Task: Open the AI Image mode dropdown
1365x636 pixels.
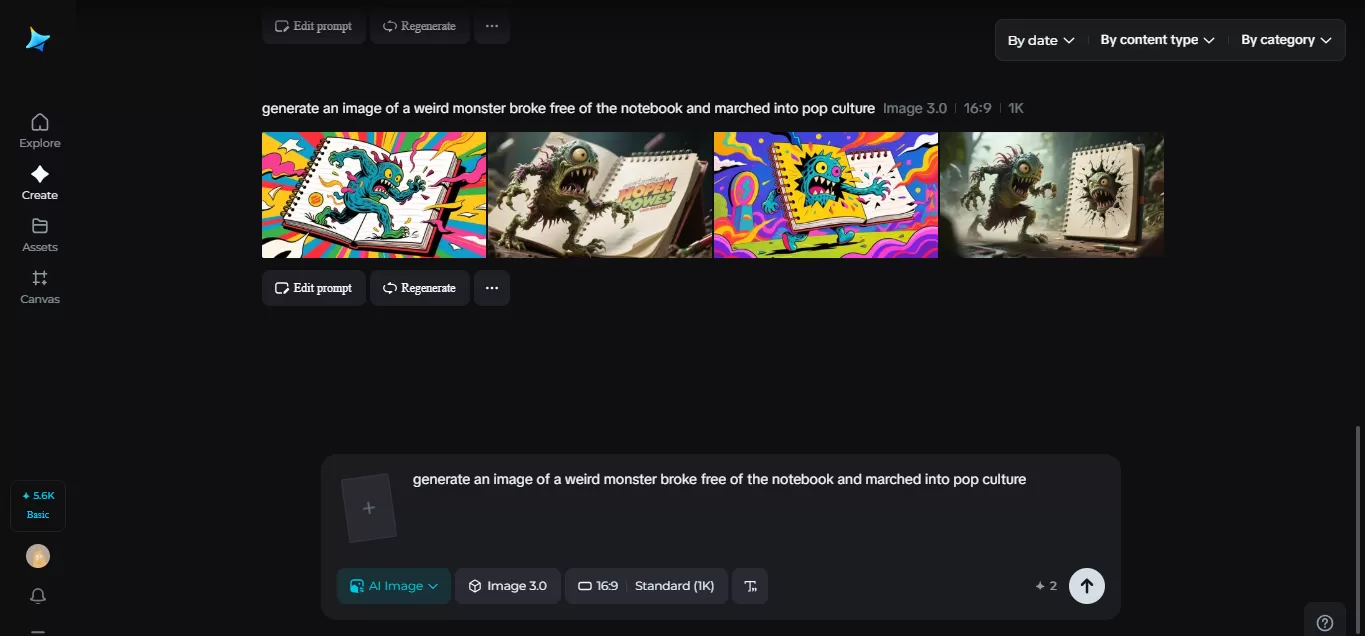Action: tap(394, 586)
